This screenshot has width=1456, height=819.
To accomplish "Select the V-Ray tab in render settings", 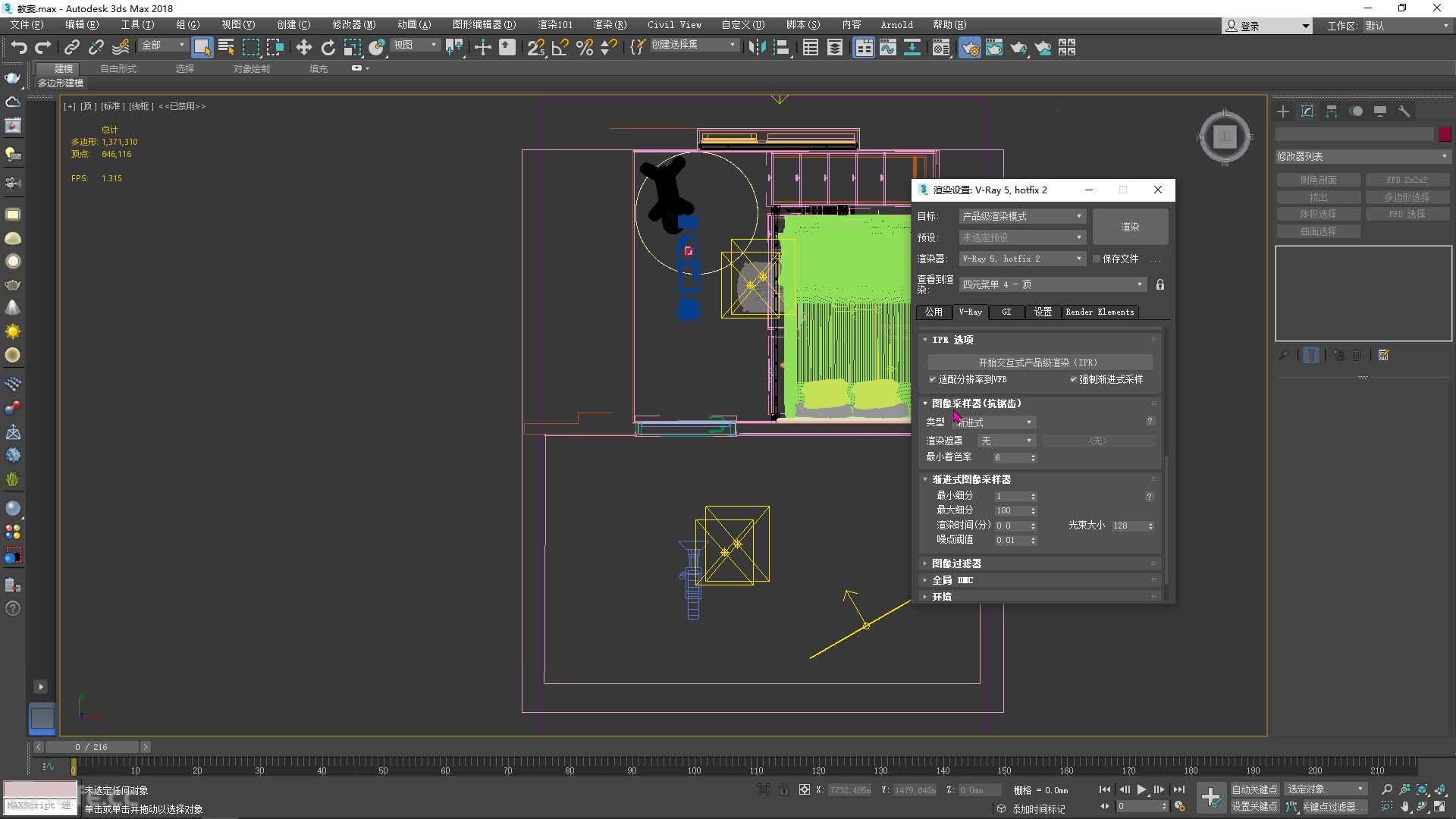I will 969,312.
